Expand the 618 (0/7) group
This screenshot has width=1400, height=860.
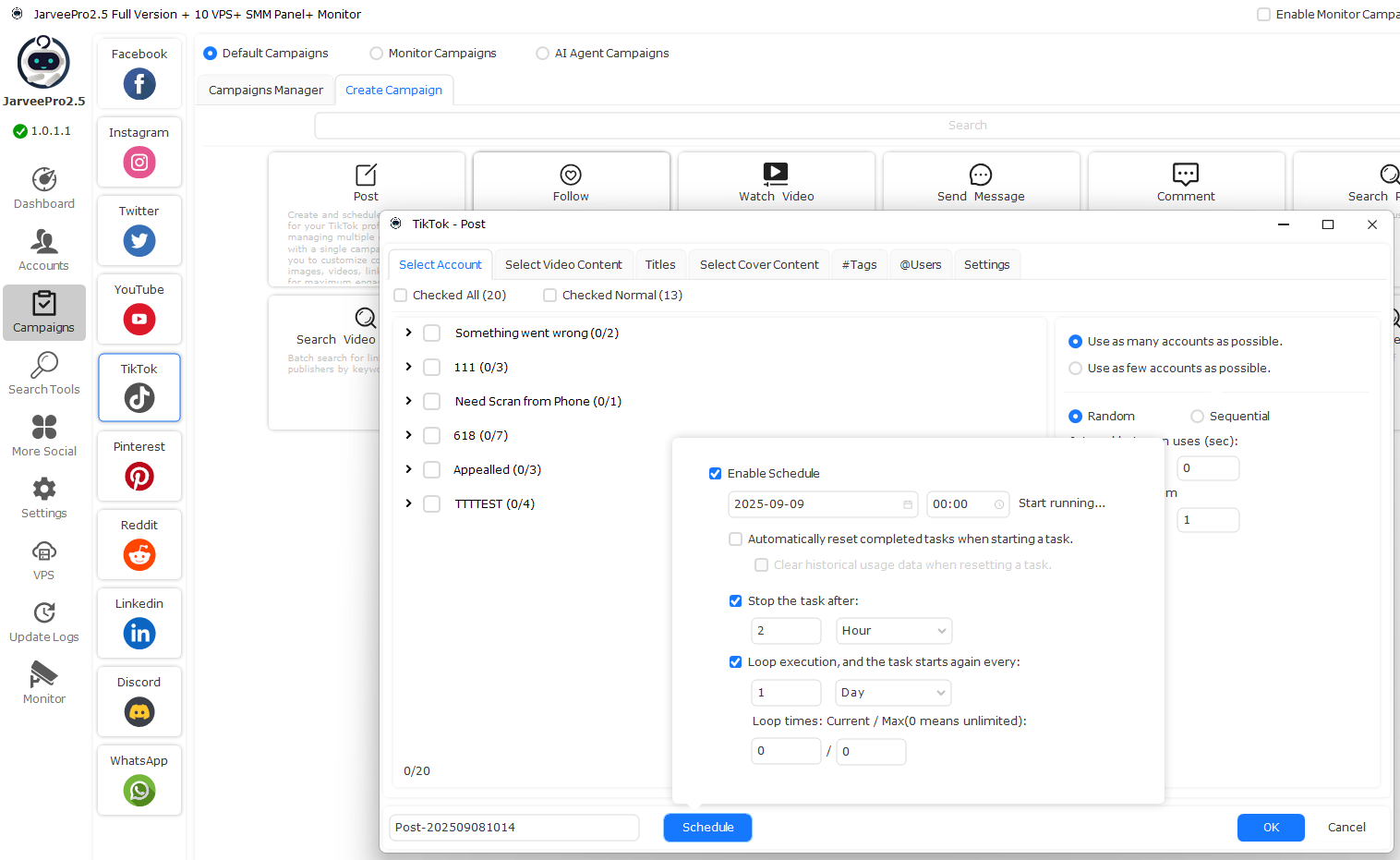tap(409, 435)
